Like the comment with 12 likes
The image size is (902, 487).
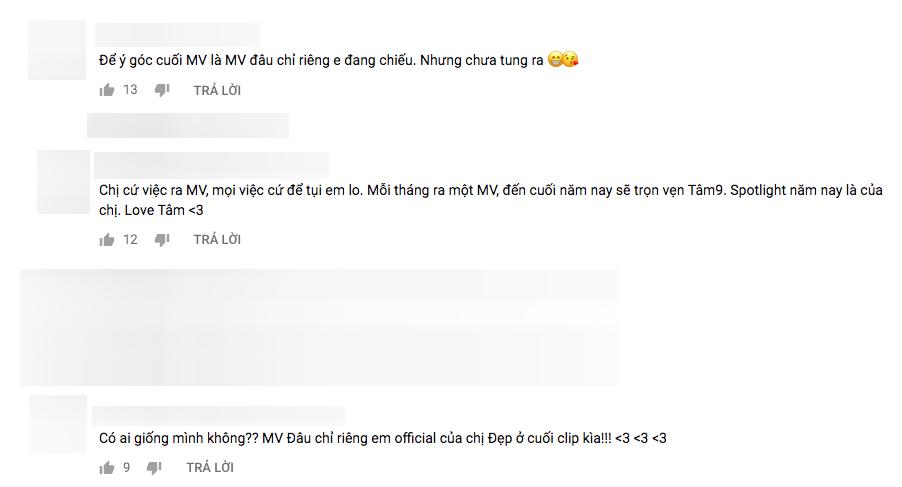107,240
